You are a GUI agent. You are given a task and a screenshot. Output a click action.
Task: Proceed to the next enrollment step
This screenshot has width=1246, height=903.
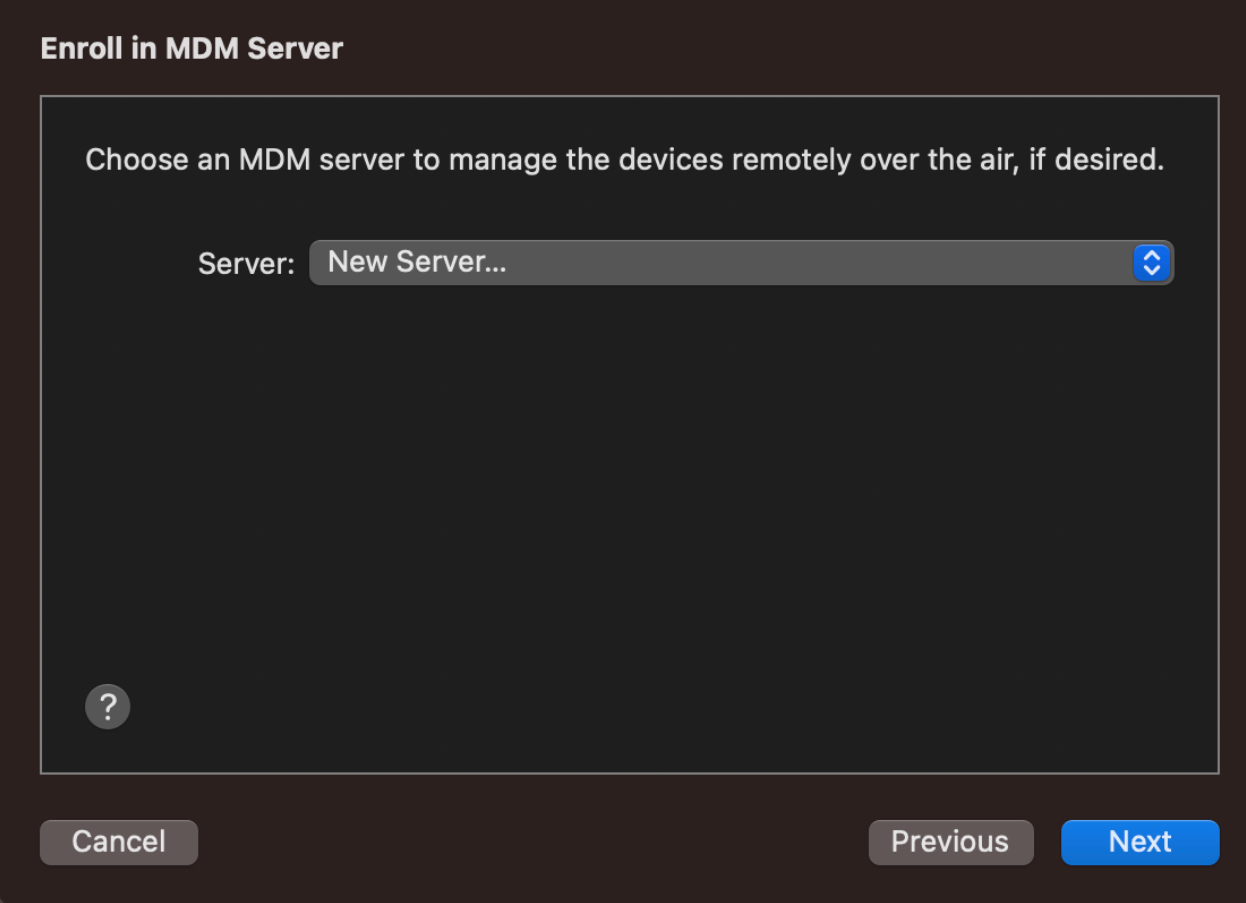coord(1139,842)
